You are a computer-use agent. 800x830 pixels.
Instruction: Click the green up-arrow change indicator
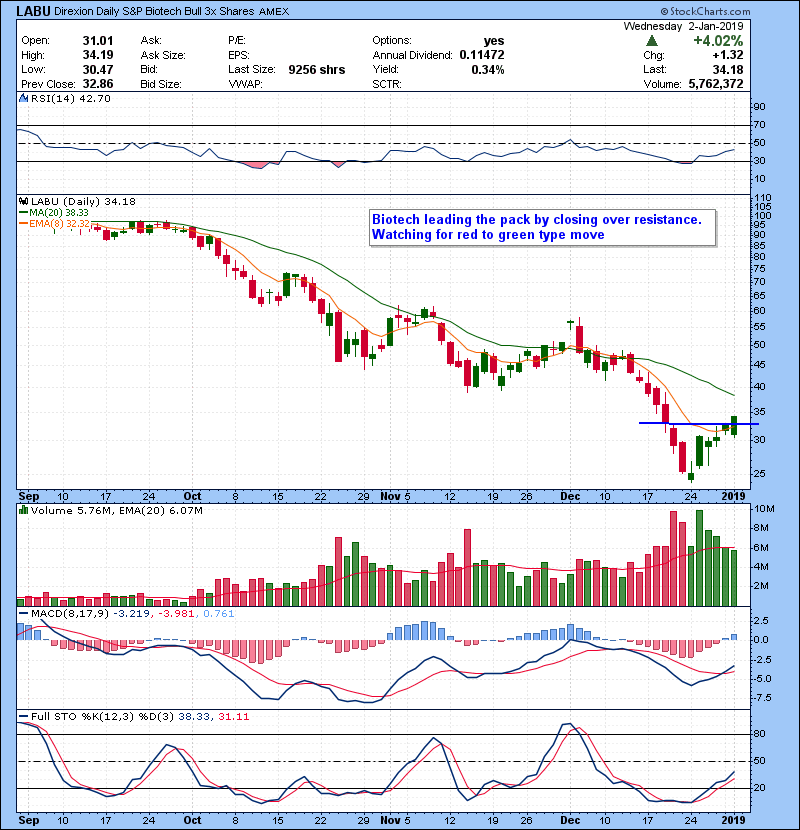point(652,41)
